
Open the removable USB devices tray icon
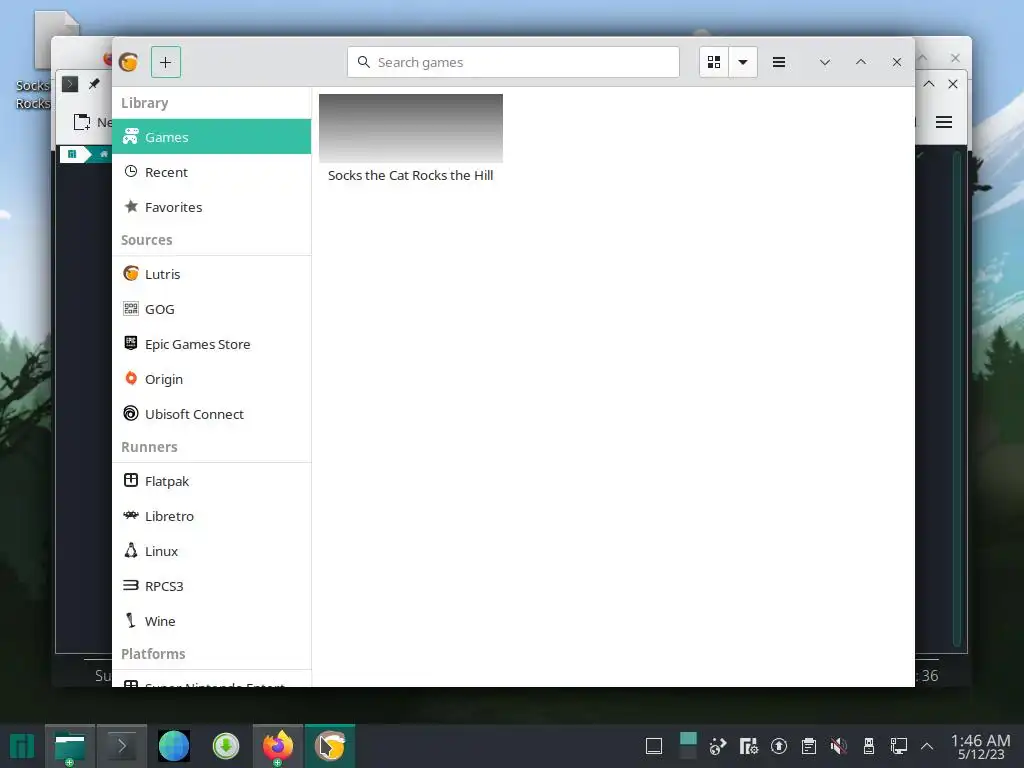pos(869,746)
